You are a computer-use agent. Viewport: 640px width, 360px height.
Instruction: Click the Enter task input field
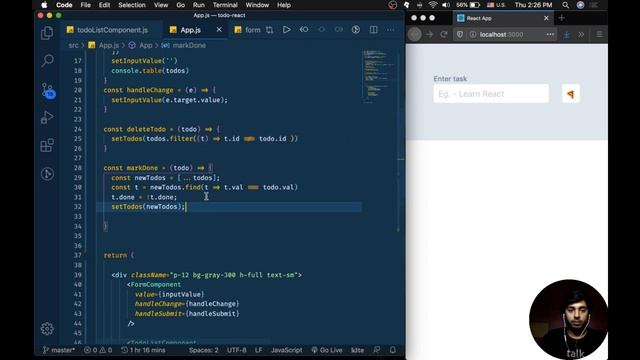click(x=491, y=94)
